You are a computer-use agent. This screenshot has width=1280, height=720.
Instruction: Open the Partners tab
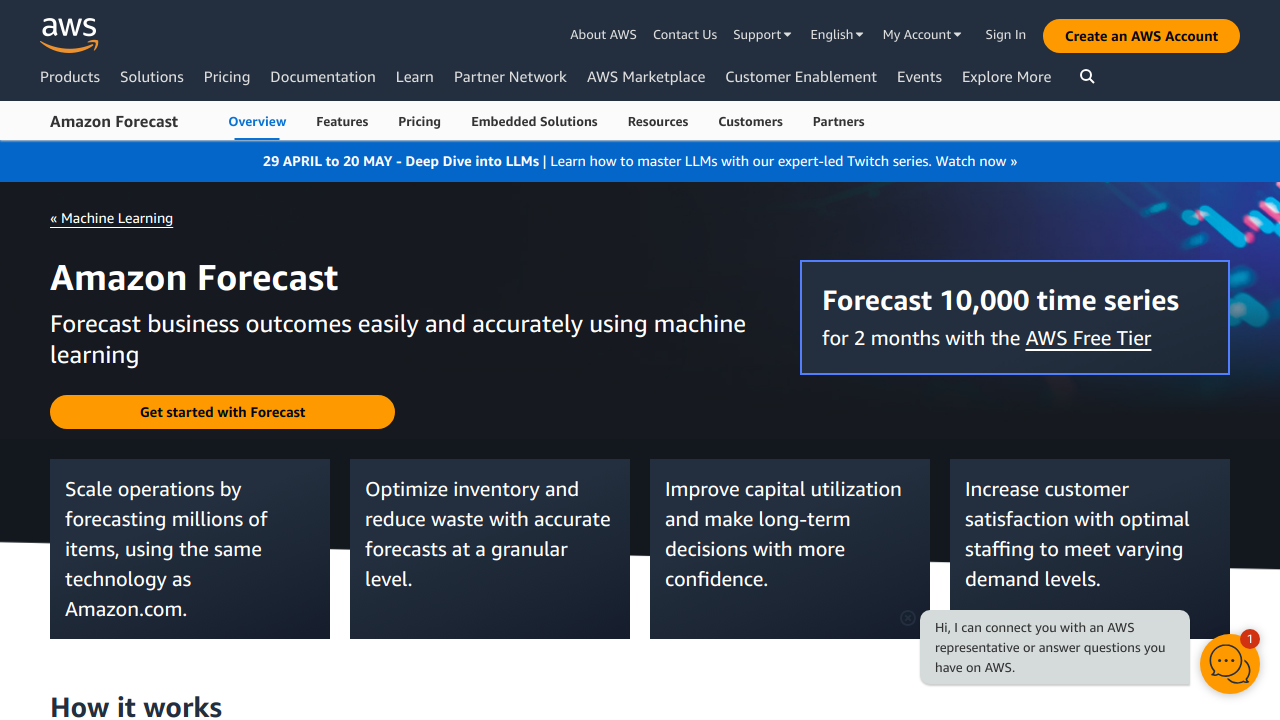point(838,122)
